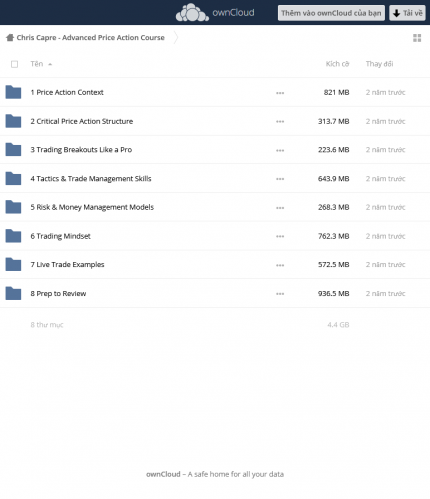The image size is (430, 499).
Task: Click more actions dots for 3 Trading Breakouts
Action: click(x=280, y=150)
